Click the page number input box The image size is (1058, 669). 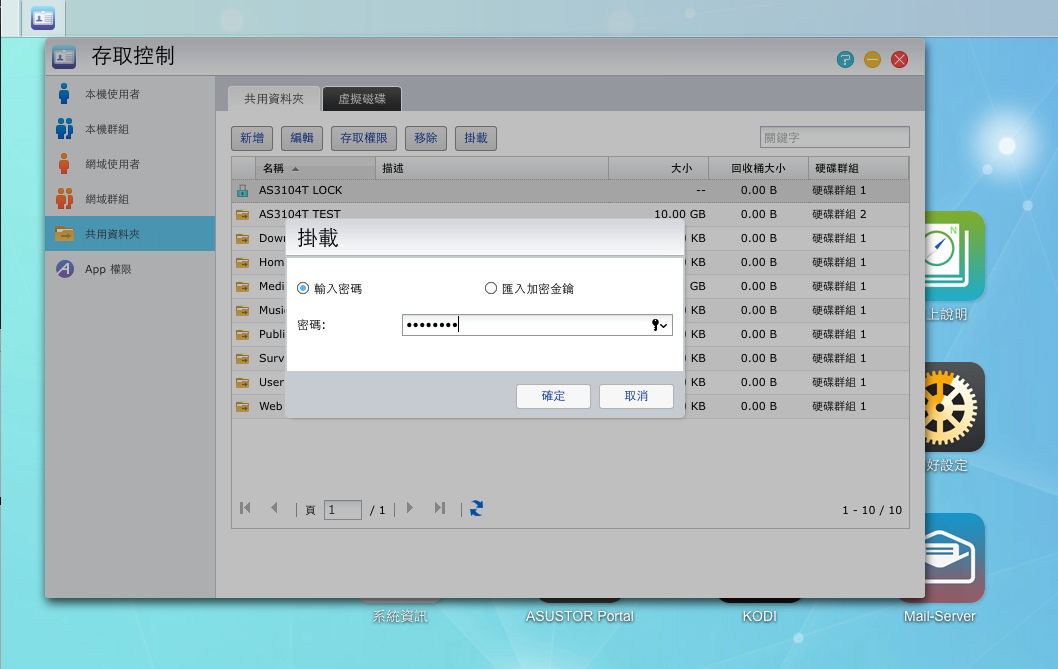343,510
